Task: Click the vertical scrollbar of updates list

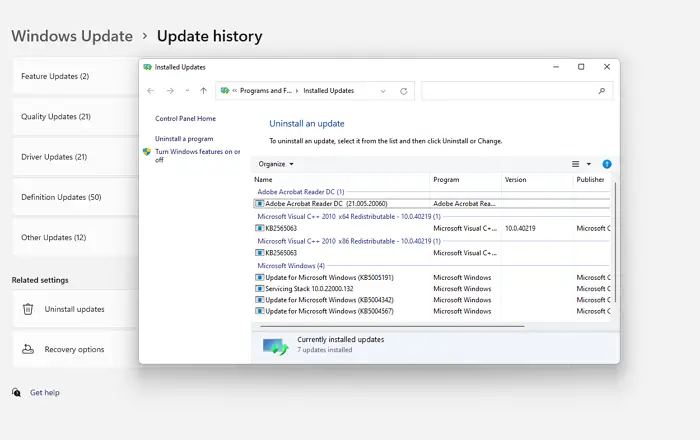Action: point(615,241)
